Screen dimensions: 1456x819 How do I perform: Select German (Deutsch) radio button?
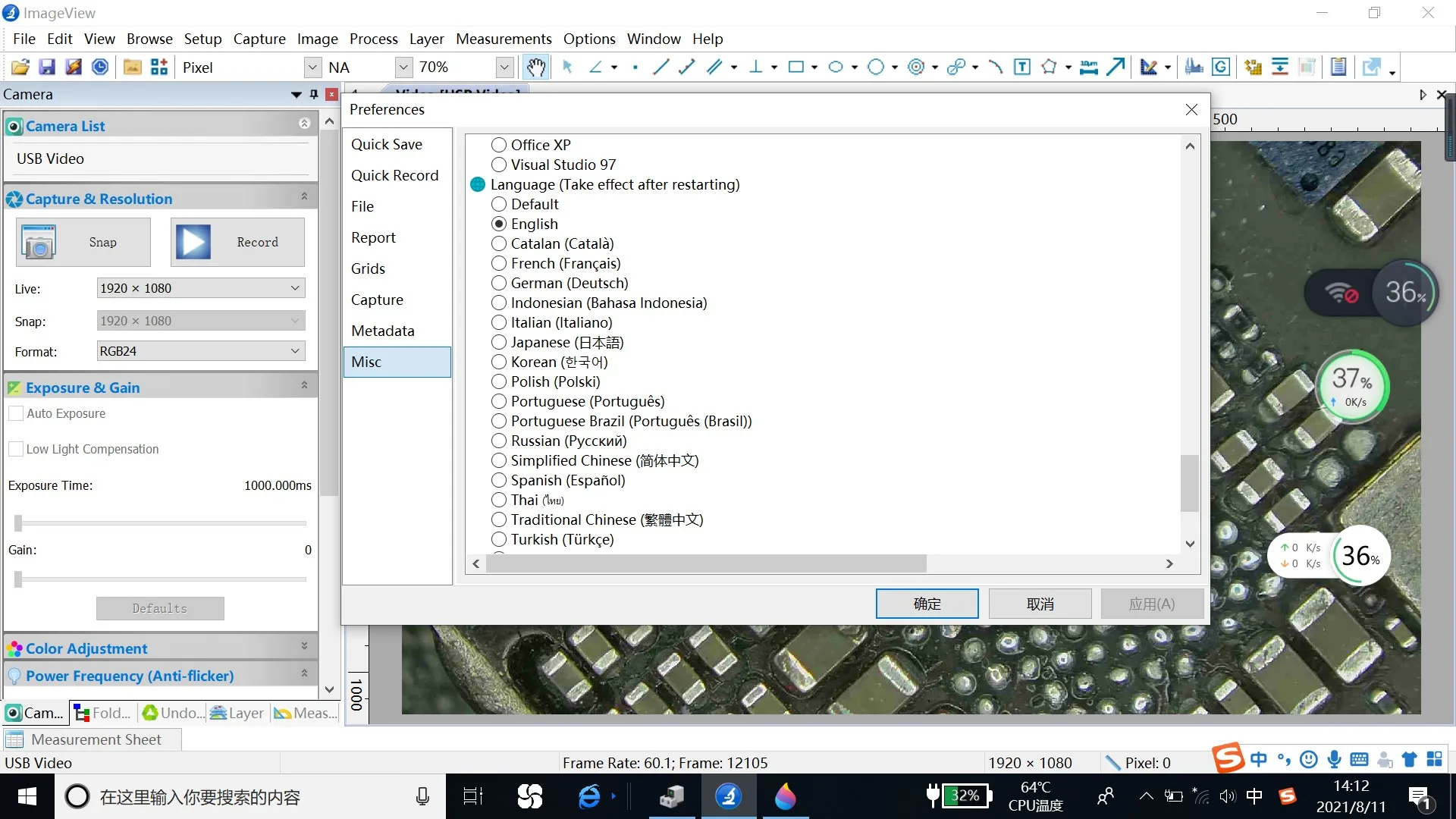point(499,283)
